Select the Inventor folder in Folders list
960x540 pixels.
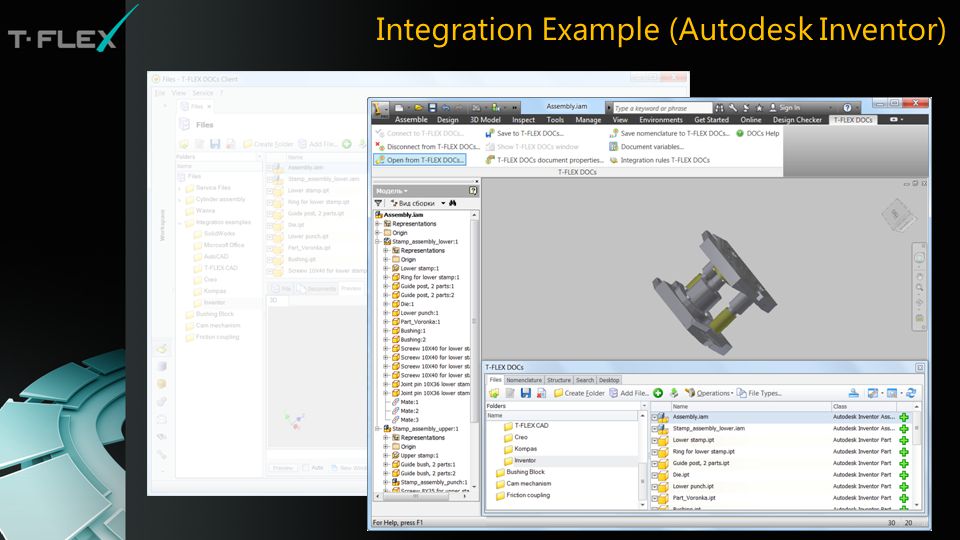520,460
